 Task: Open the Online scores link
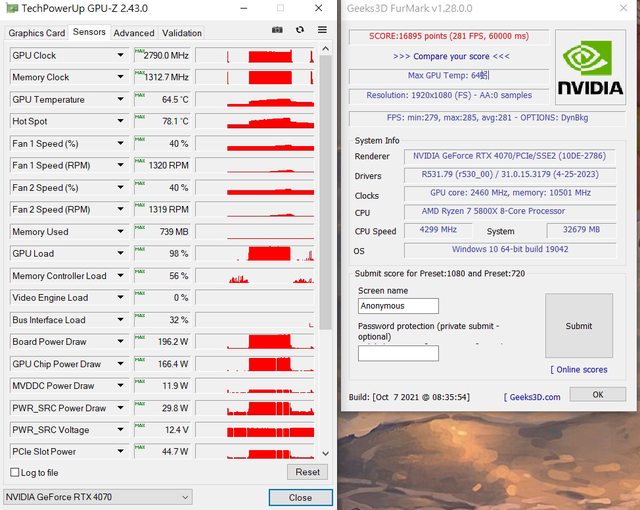tap(579, 369)
